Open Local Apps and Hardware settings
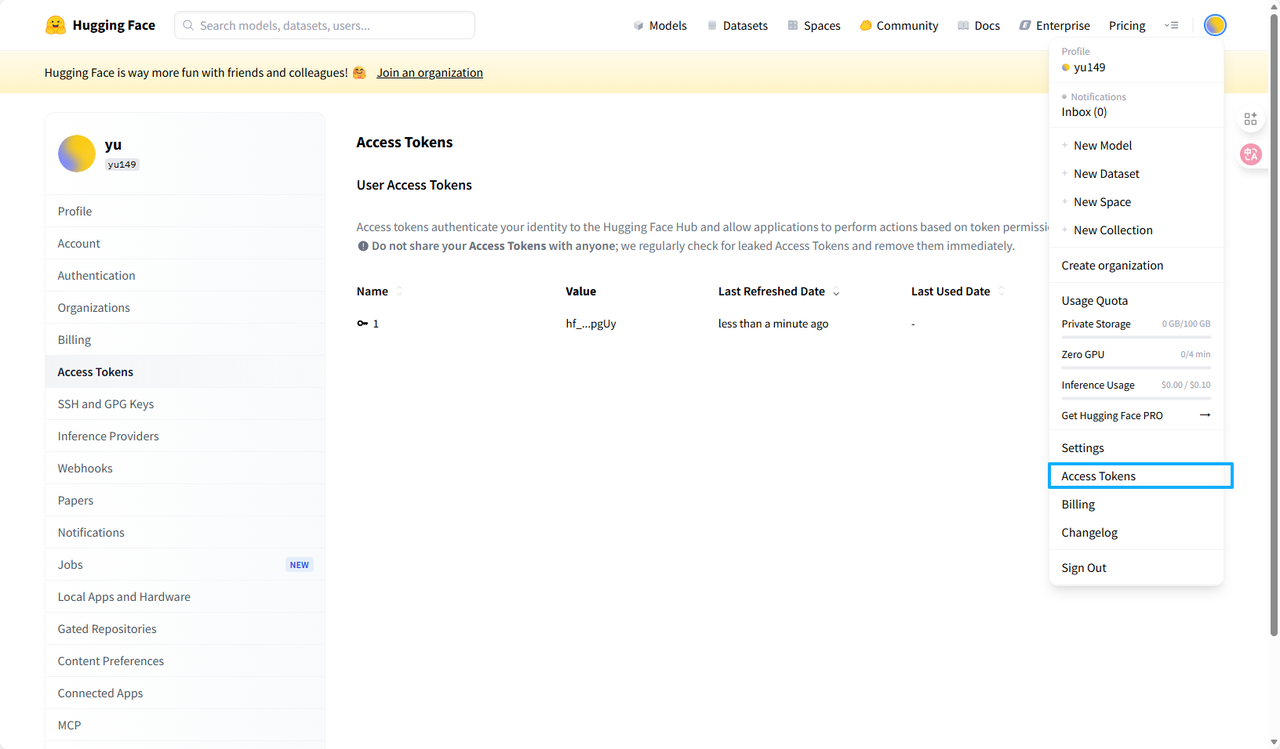The height and width of the screenshot is (749, 1280). 185,596
